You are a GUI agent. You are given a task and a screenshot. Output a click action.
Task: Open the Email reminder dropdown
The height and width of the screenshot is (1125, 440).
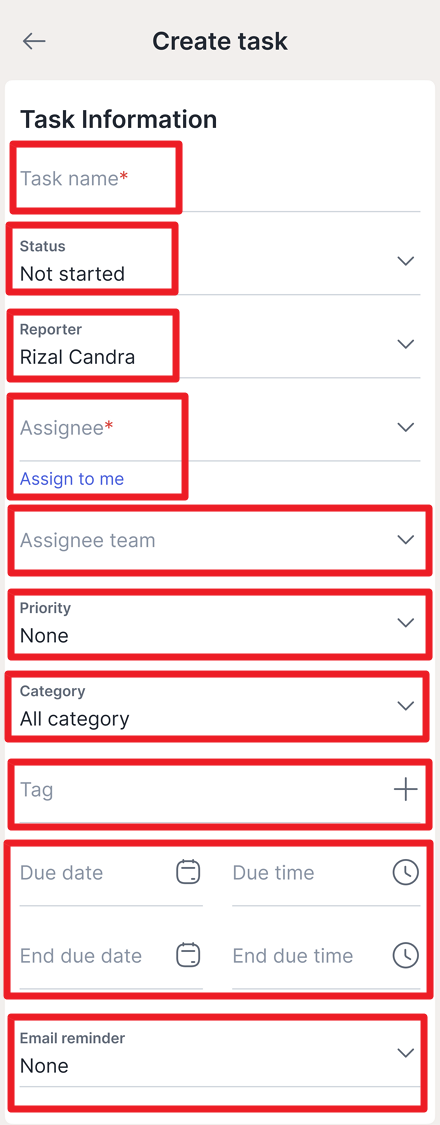click(220, 1054)
